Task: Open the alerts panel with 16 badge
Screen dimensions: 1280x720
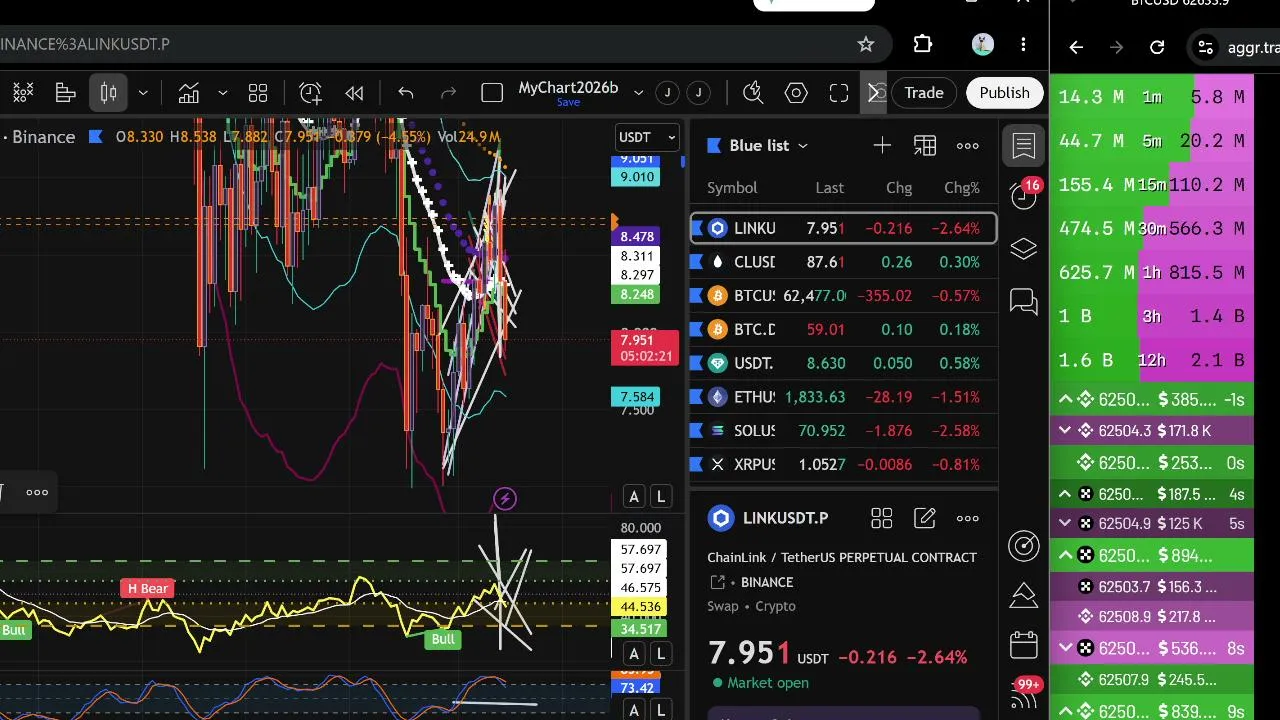Action: pyautogui.click(x=1024, y=194)
